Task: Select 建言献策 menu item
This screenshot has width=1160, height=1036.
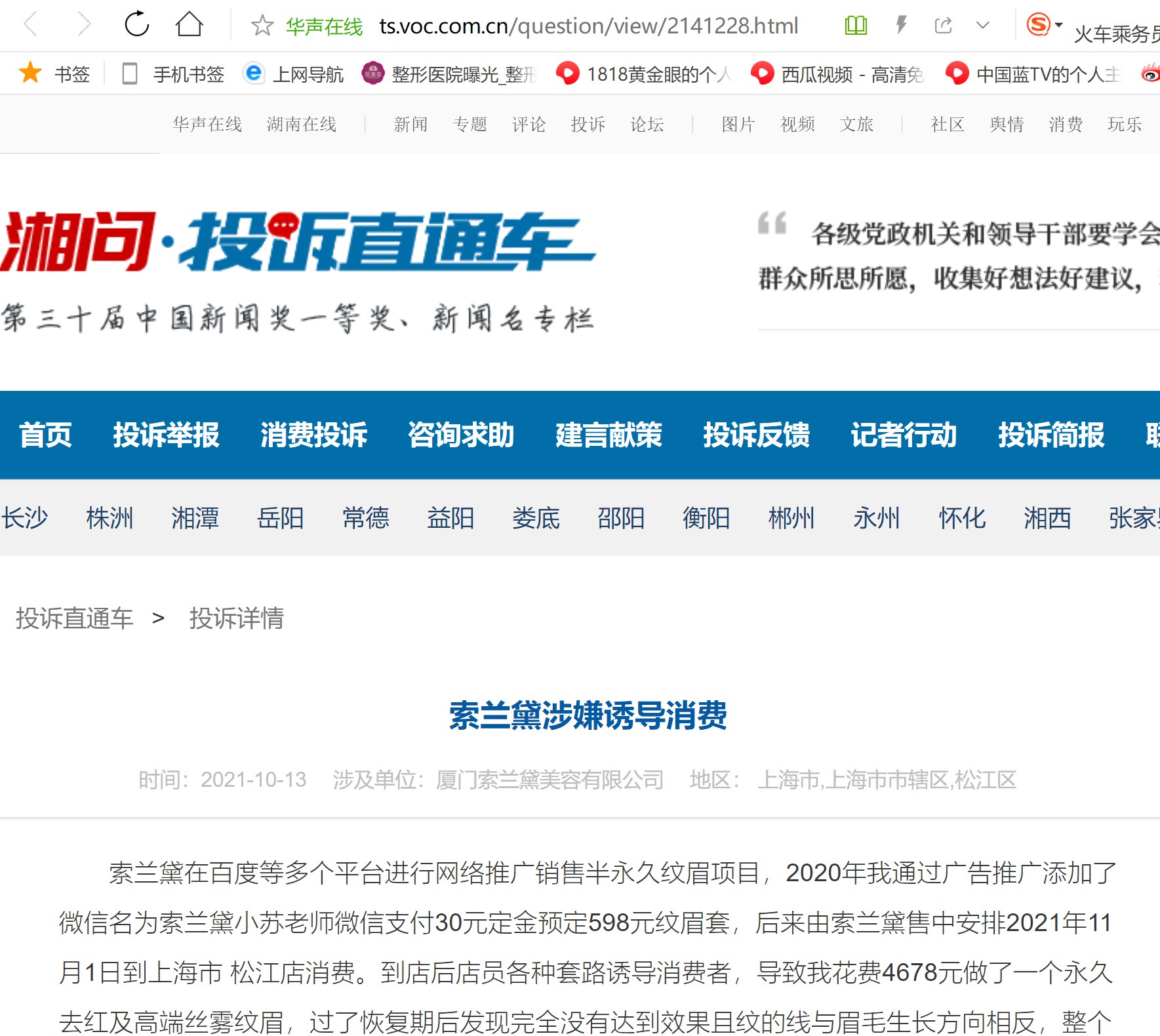Action: point(609,435)
